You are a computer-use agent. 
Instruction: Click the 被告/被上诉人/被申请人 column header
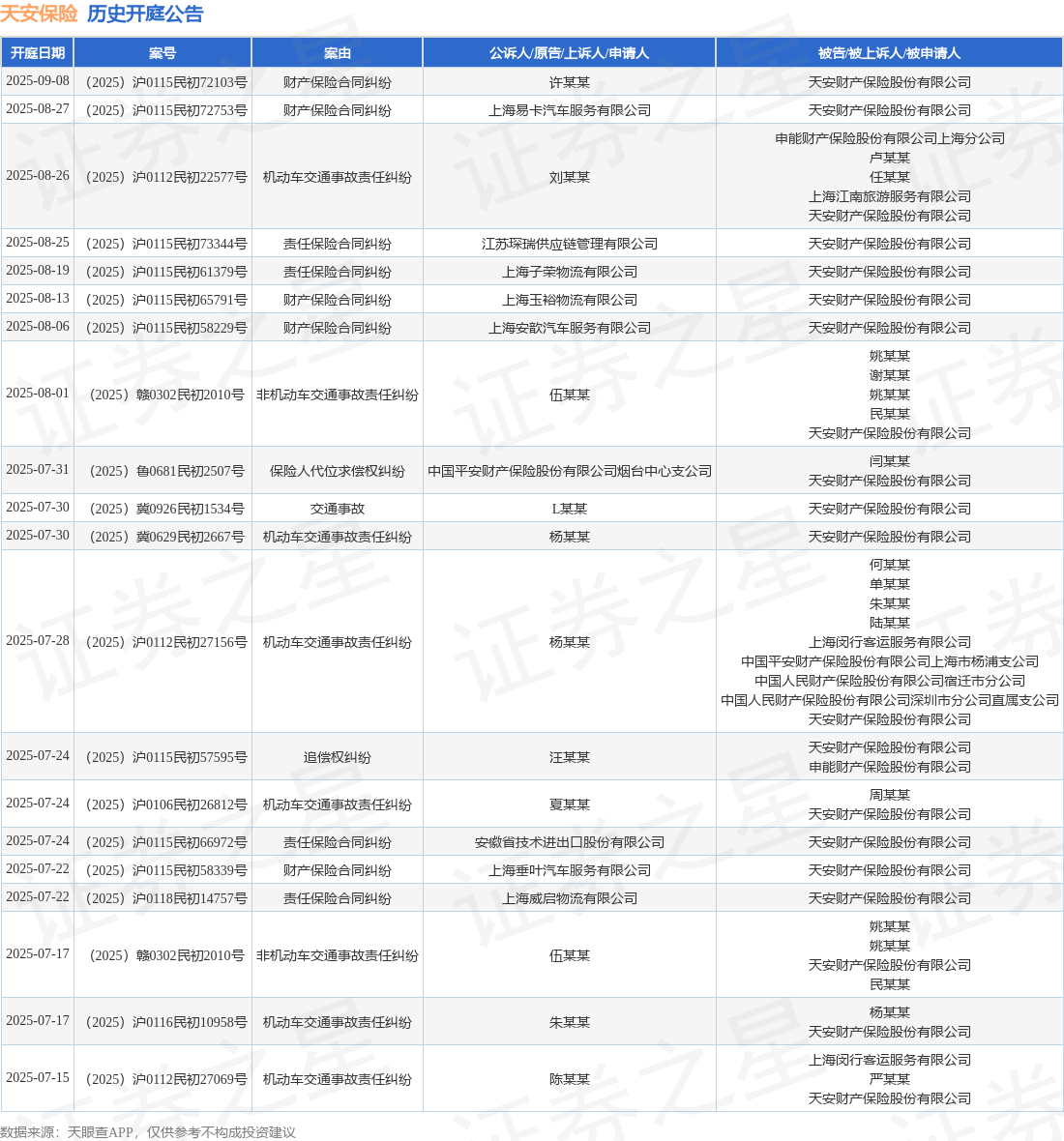(889, 53)
